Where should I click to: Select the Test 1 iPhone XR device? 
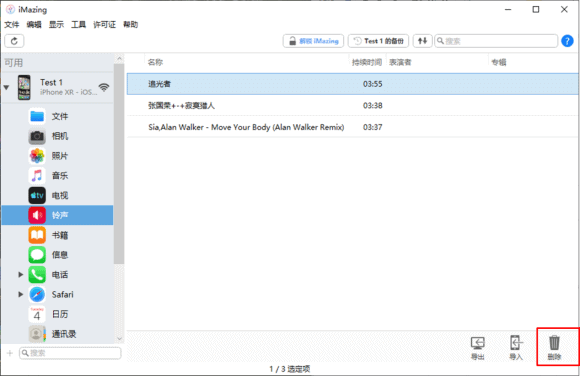[x=57, y=87]
